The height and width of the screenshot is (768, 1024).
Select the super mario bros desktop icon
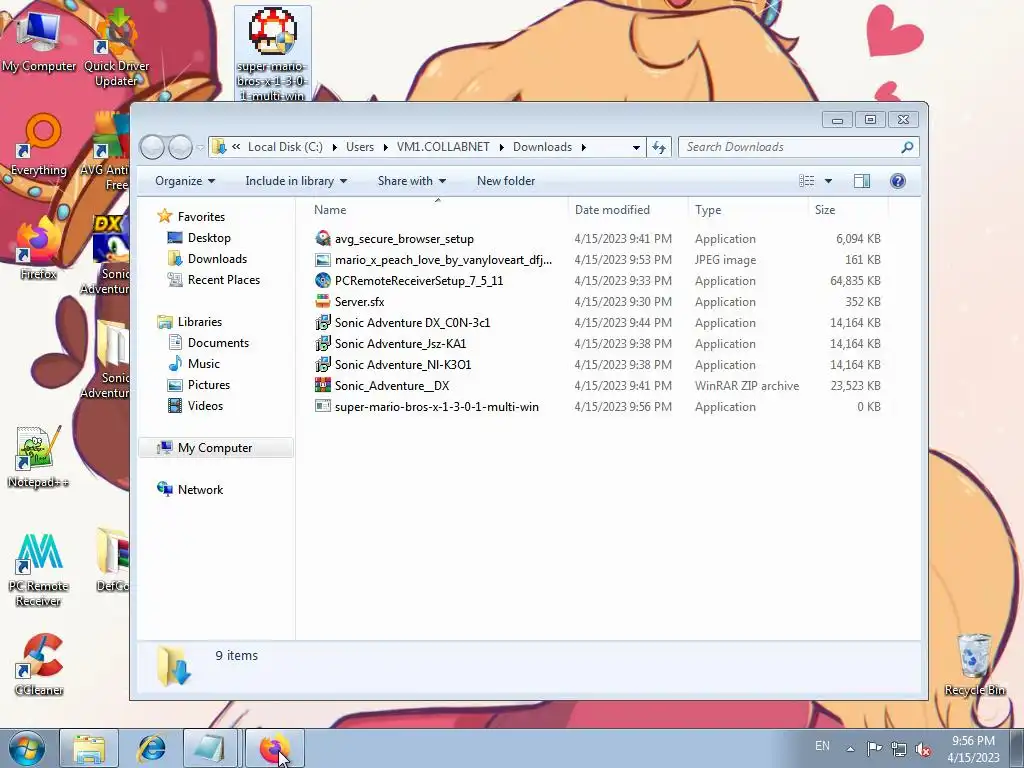272,54
